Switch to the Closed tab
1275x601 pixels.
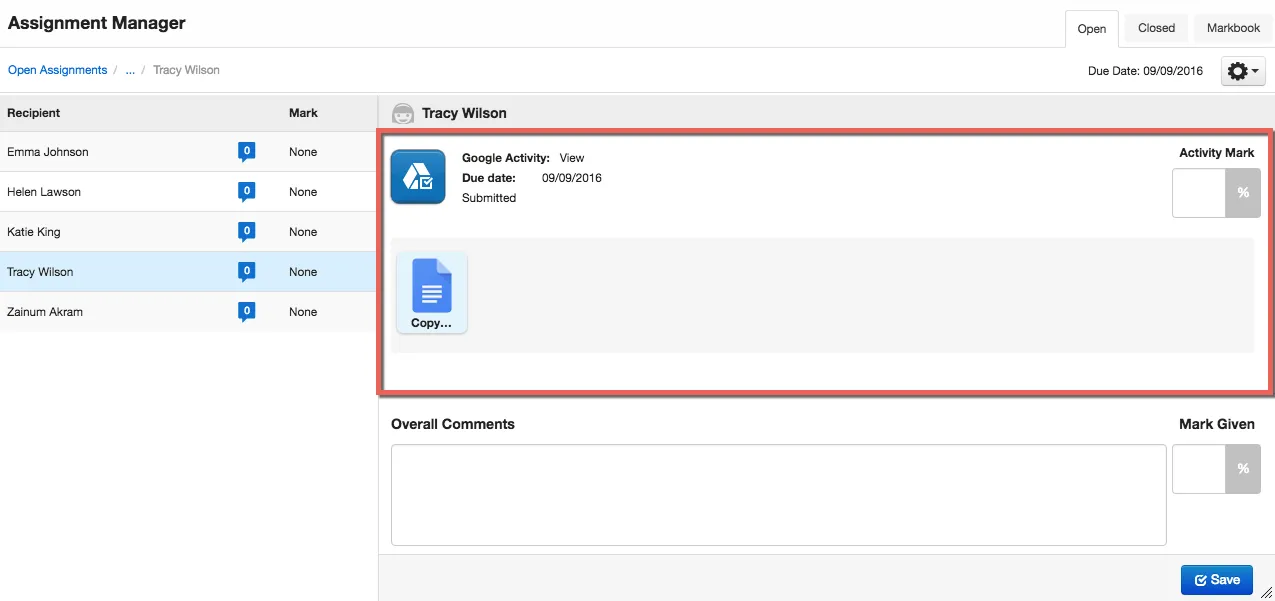(1156, 28)
